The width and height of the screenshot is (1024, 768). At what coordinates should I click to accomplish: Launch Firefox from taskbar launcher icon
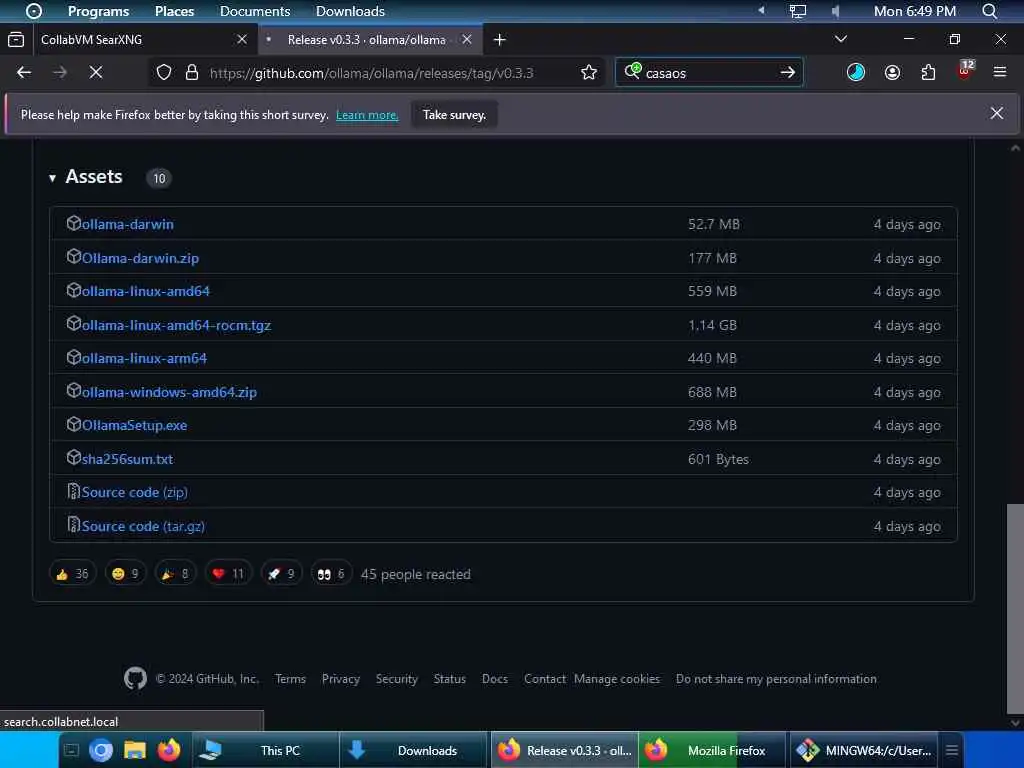[168, 750]
